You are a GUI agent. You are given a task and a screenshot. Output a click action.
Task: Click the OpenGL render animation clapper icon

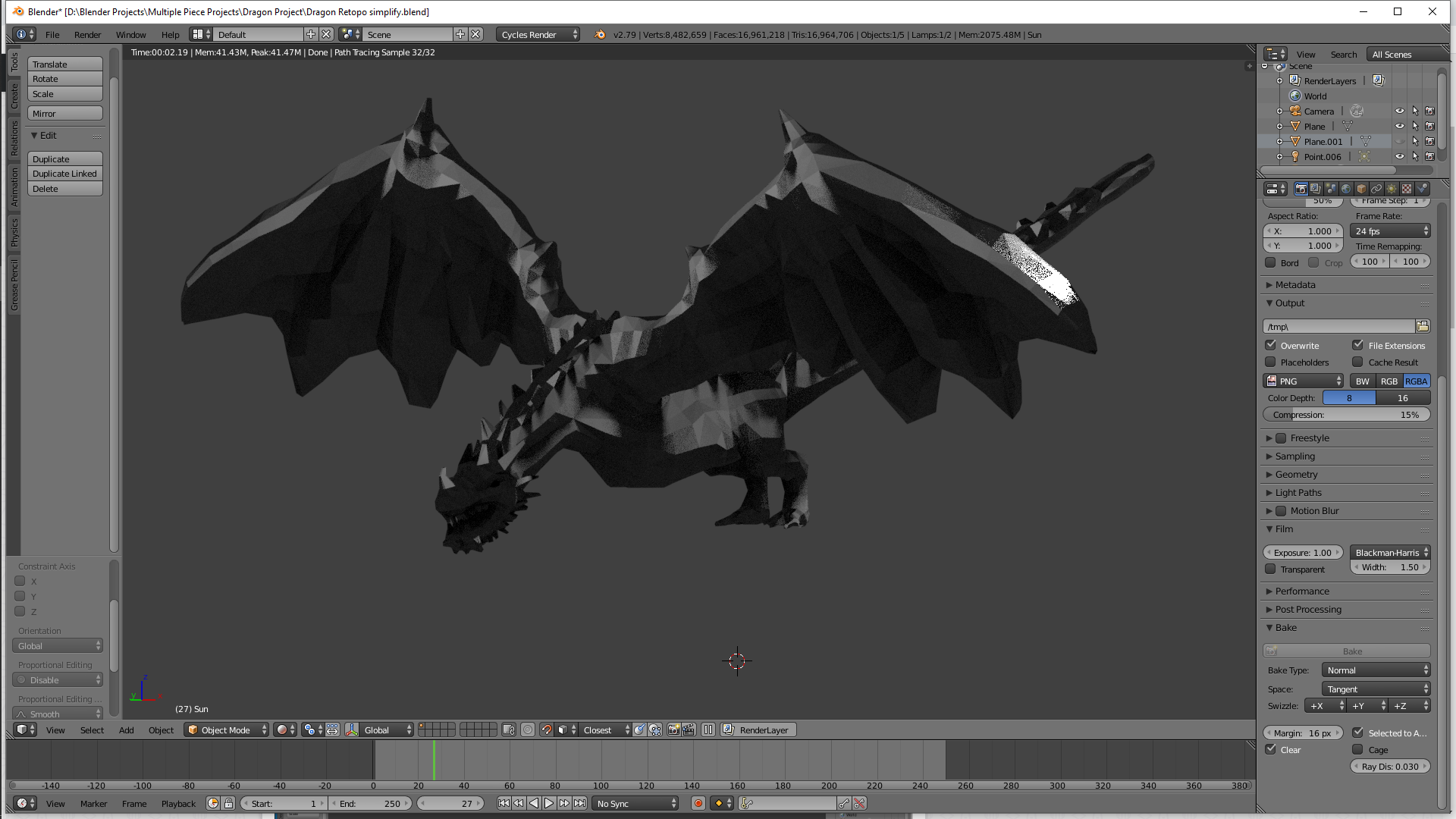pyautogui.click(x=689, y=730)
